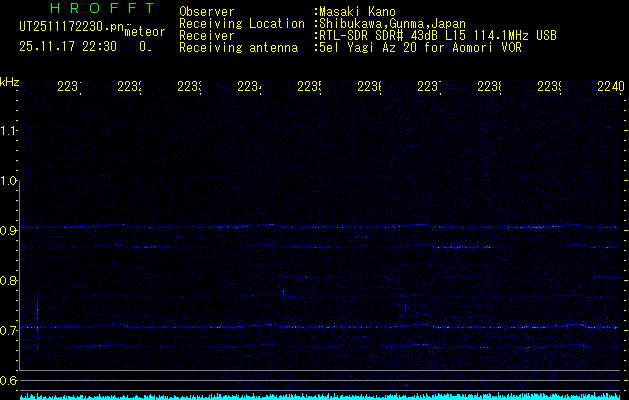Click the 0.6 kHz frequency axis mark
The width and height of the screenshot is (629, 400).
click(10, 381)
